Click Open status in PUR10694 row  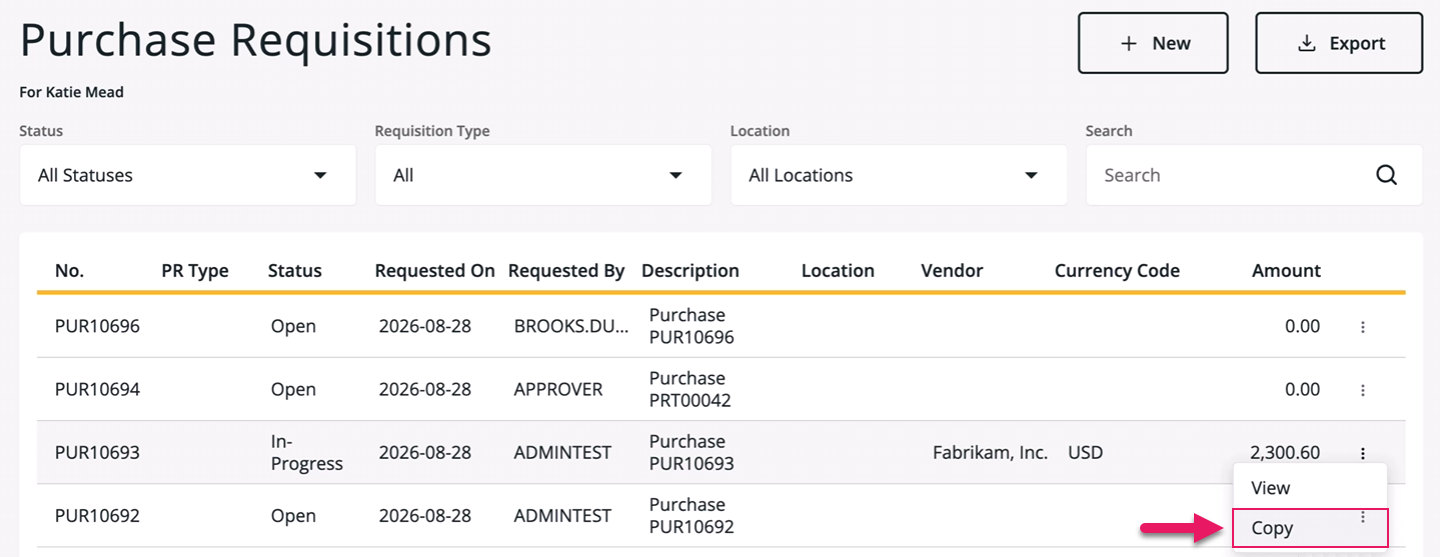point(293,390)
